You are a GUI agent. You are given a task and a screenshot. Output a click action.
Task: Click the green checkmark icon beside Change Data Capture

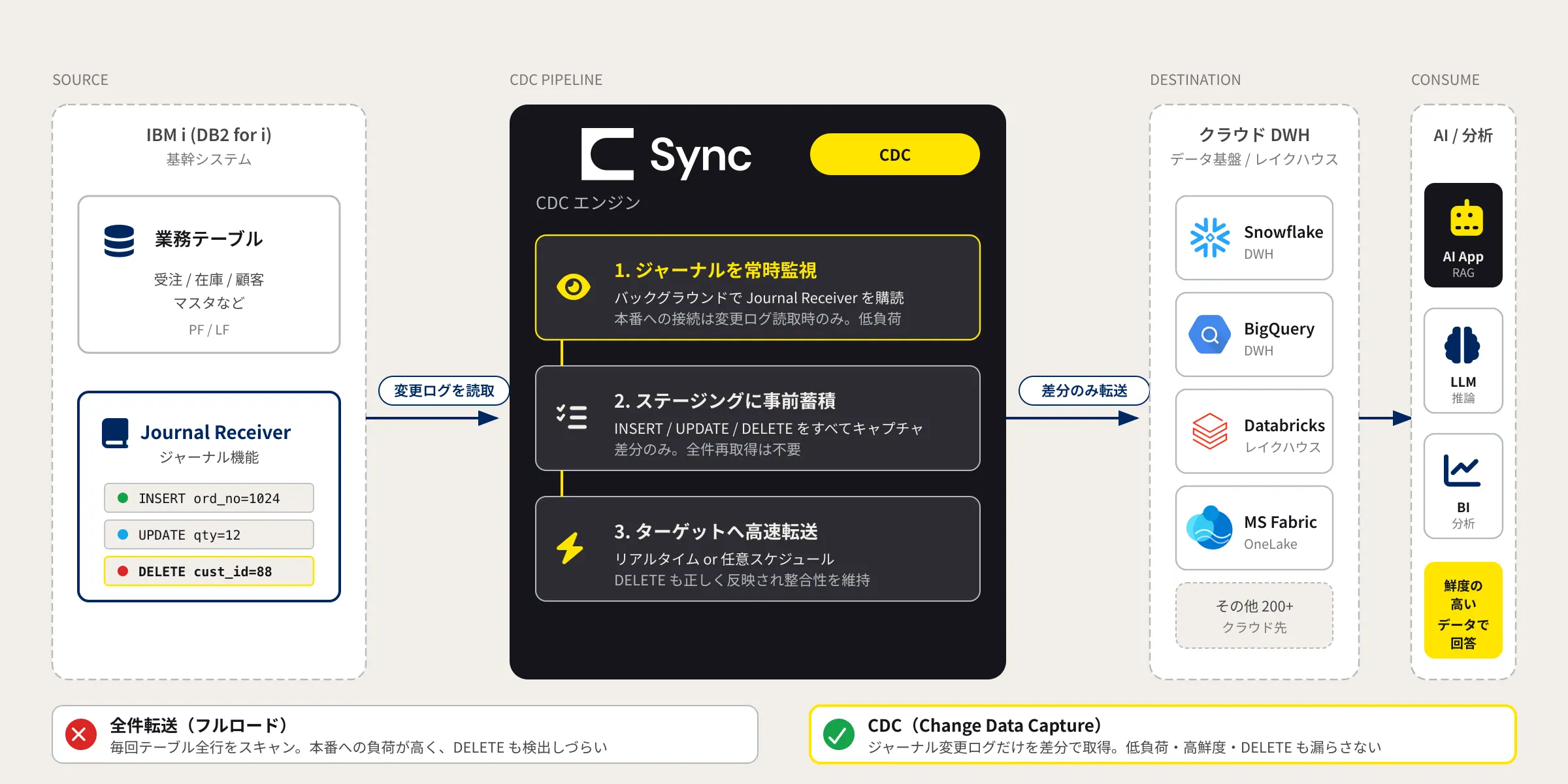coord(839,734)
